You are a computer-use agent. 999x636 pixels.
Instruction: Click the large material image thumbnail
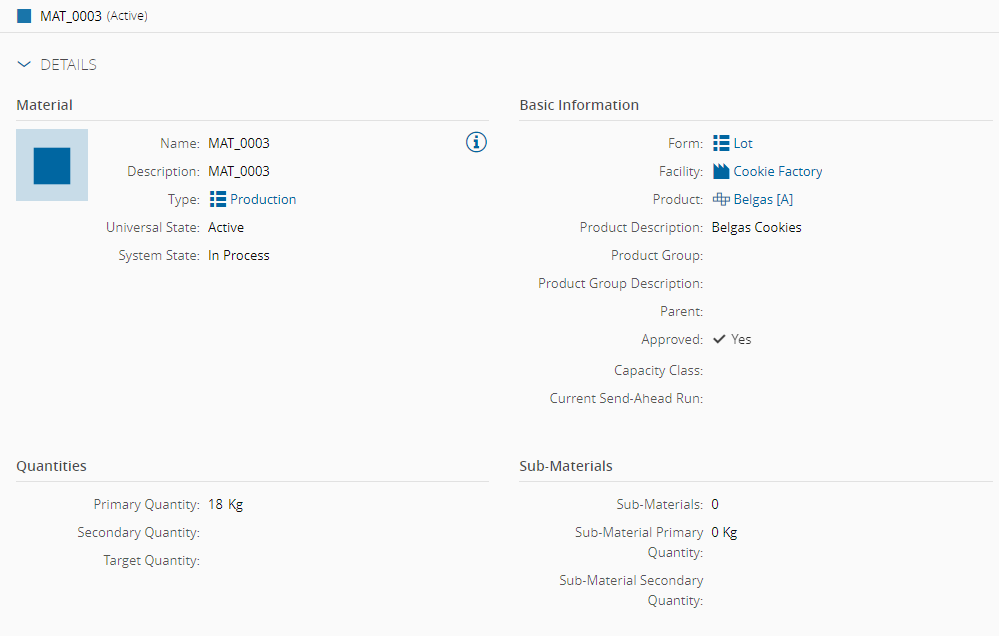52,165
